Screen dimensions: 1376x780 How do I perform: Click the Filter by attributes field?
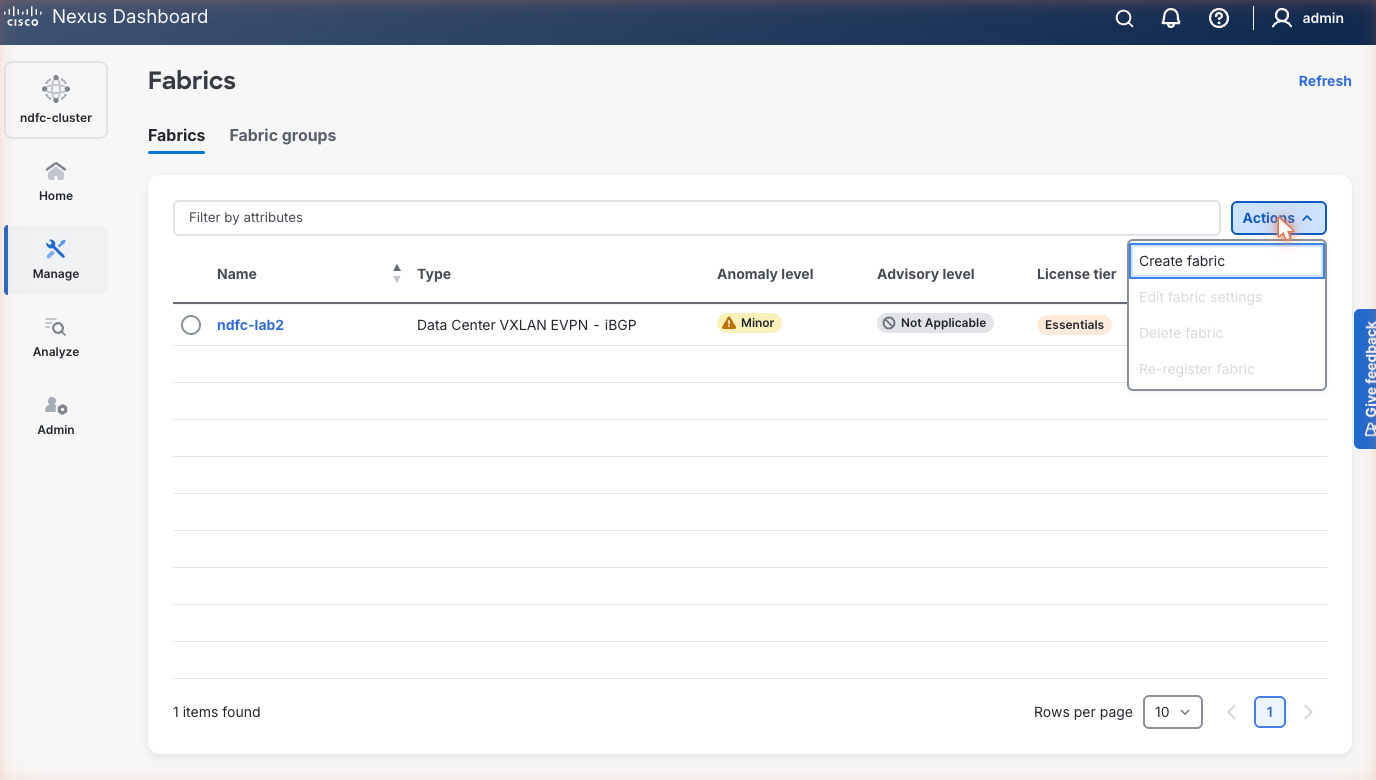[696, 218]
